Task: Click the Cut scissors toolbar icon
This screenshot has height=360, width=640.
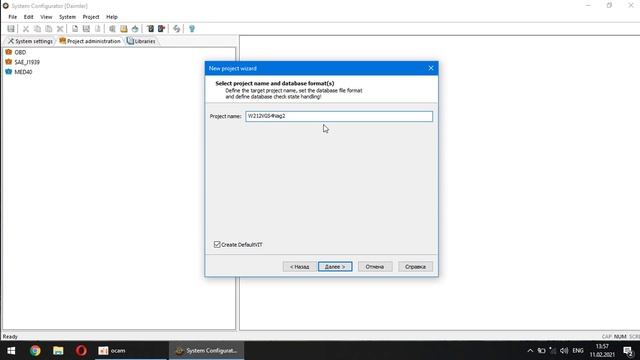Action: 26,29
